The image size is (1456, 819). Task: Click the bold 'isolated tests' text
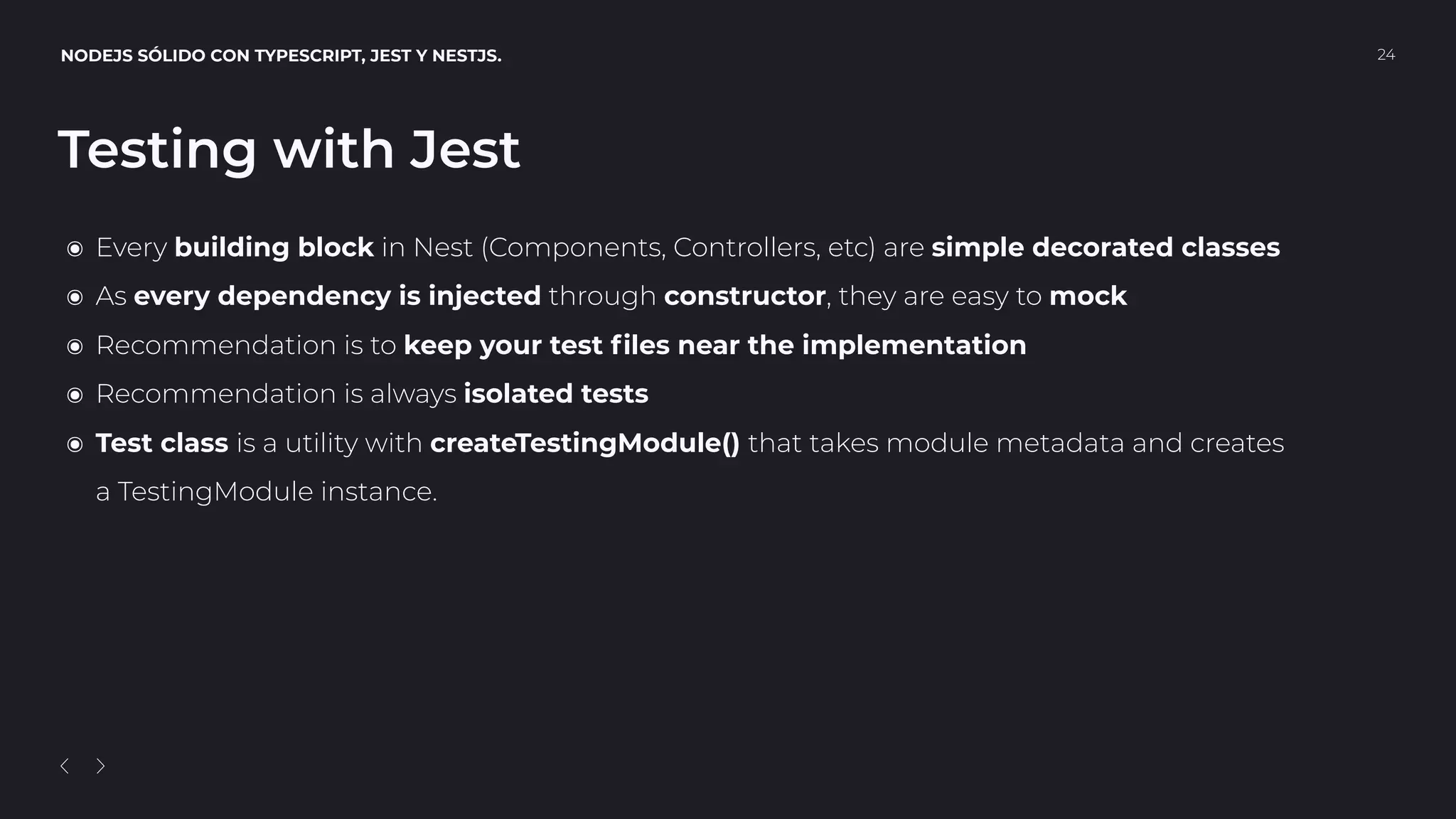tap(556, 394)
